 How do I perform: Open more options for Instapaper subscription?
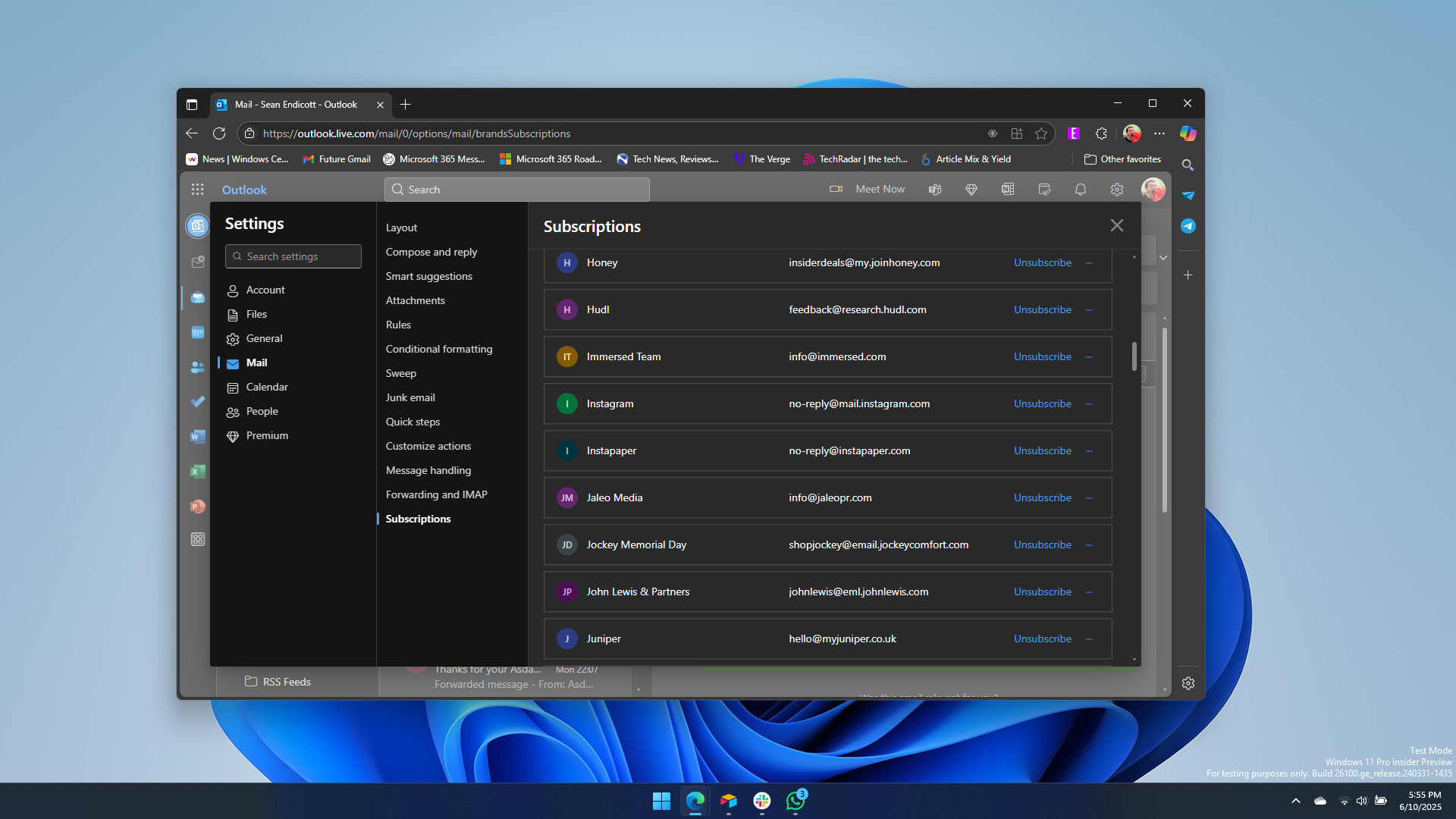tap(1089, 451)
